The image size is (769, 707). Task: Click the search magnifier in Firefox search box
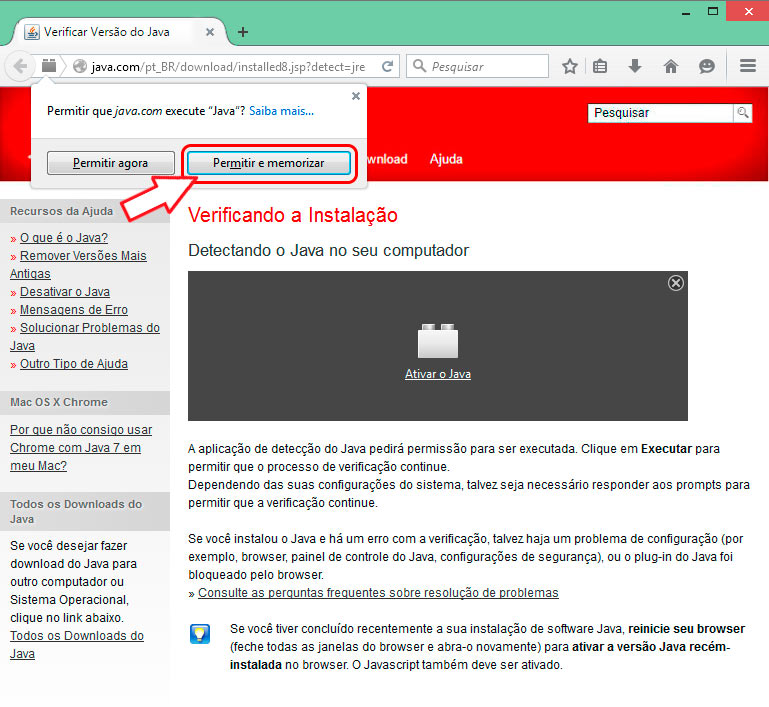(x=419, y=66)
